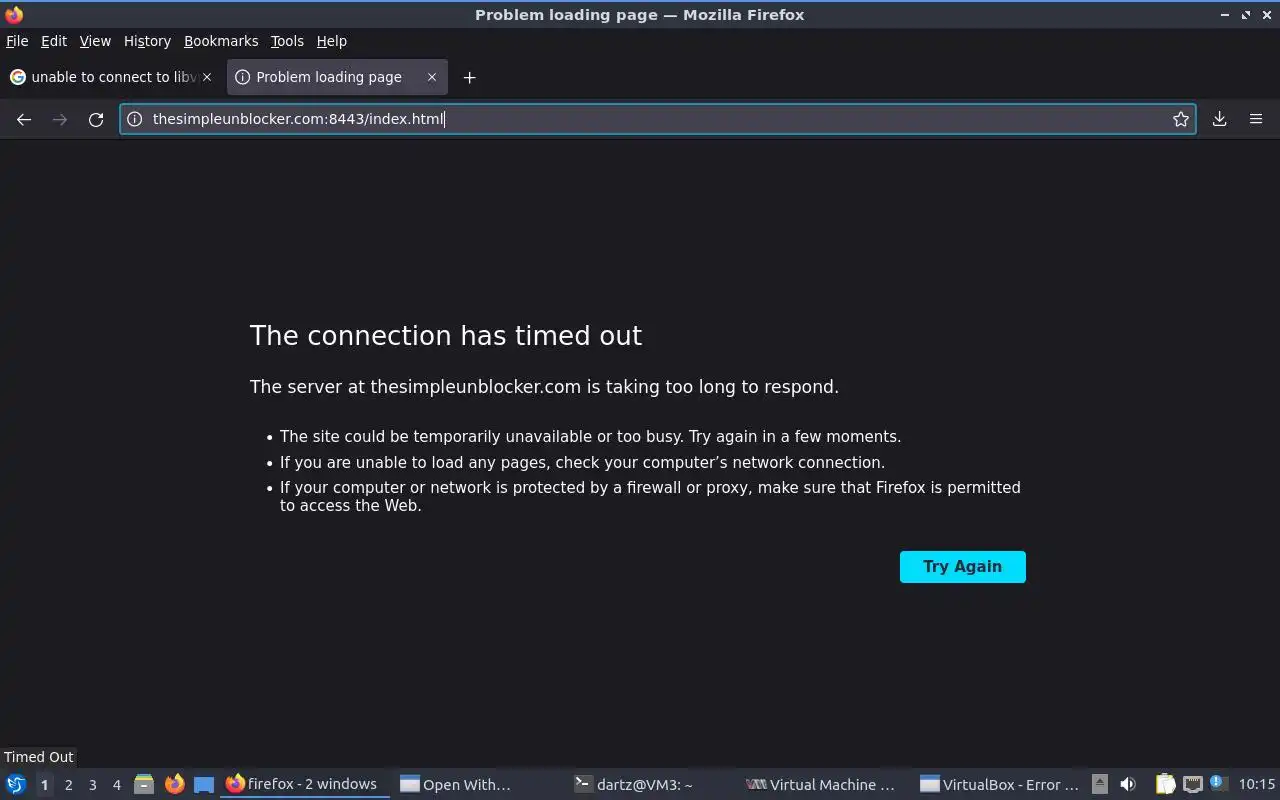Open the Downloads panel
The image size is (1280, 800).
(x=1220, y=119)
